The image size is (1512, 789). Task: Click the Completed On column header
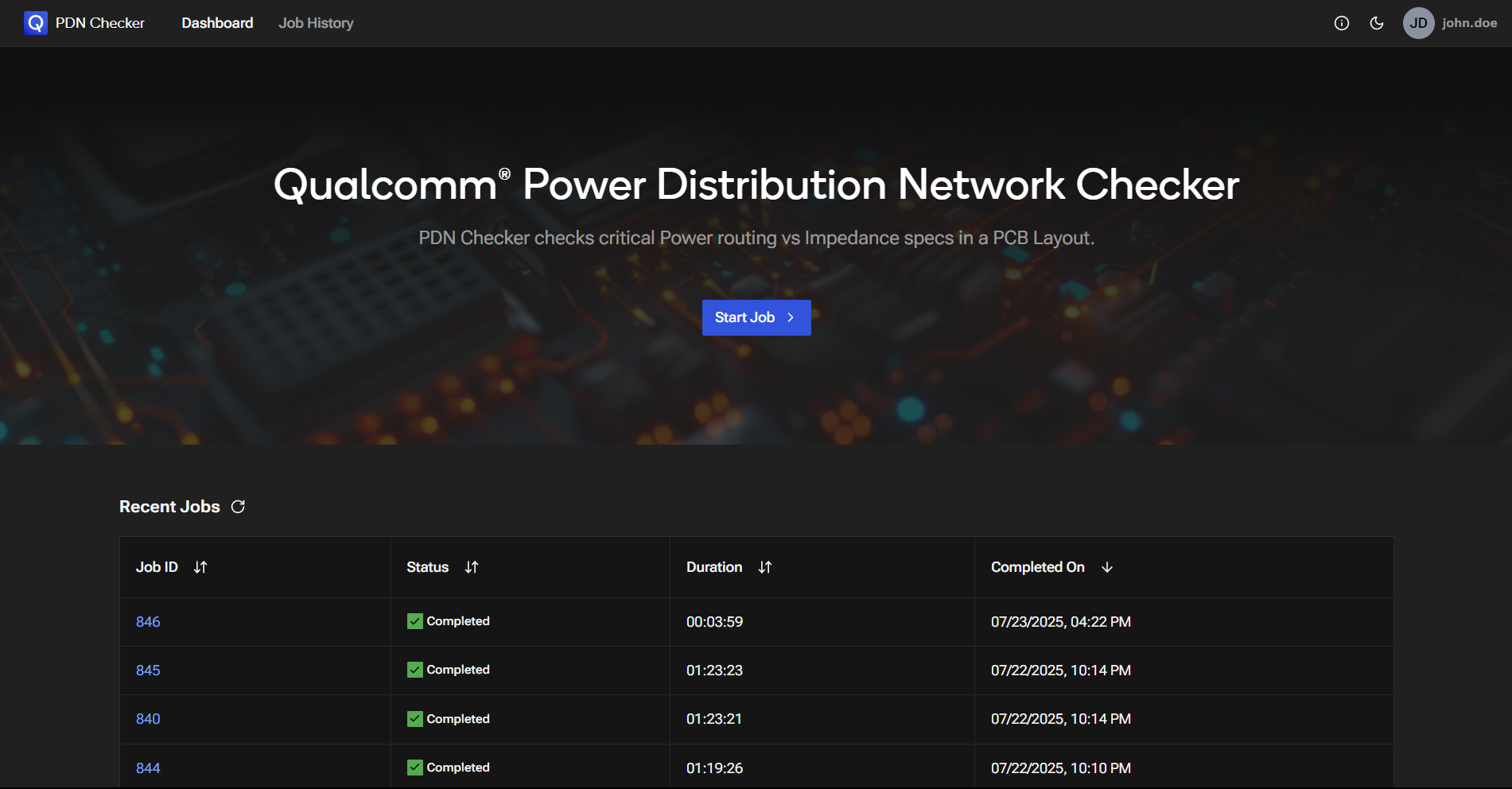pos(1037,567)
